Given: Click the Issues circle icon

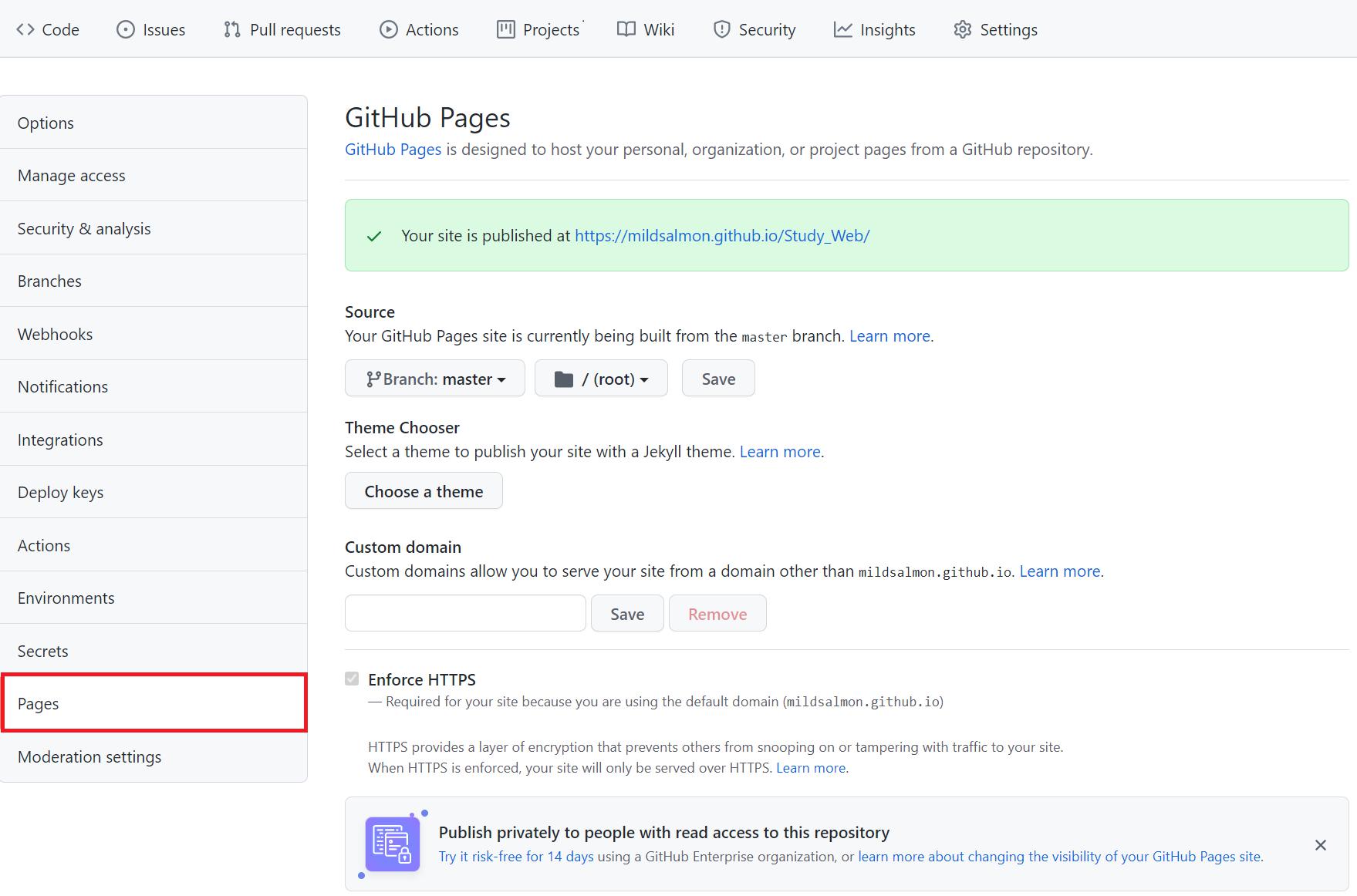Looking at the screenshot, I should click(125, 29).
